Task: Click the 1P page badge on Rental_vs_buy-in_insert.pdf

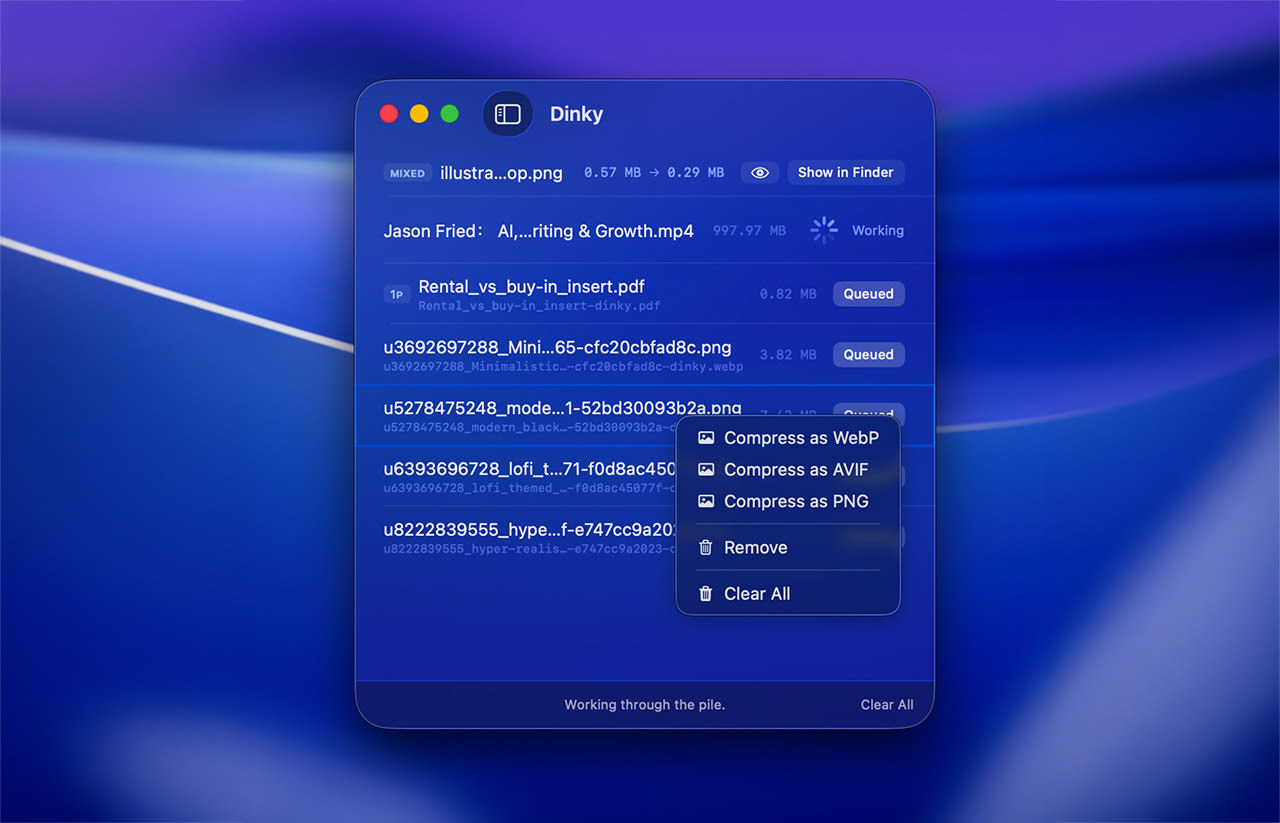Action: point(397,294)
